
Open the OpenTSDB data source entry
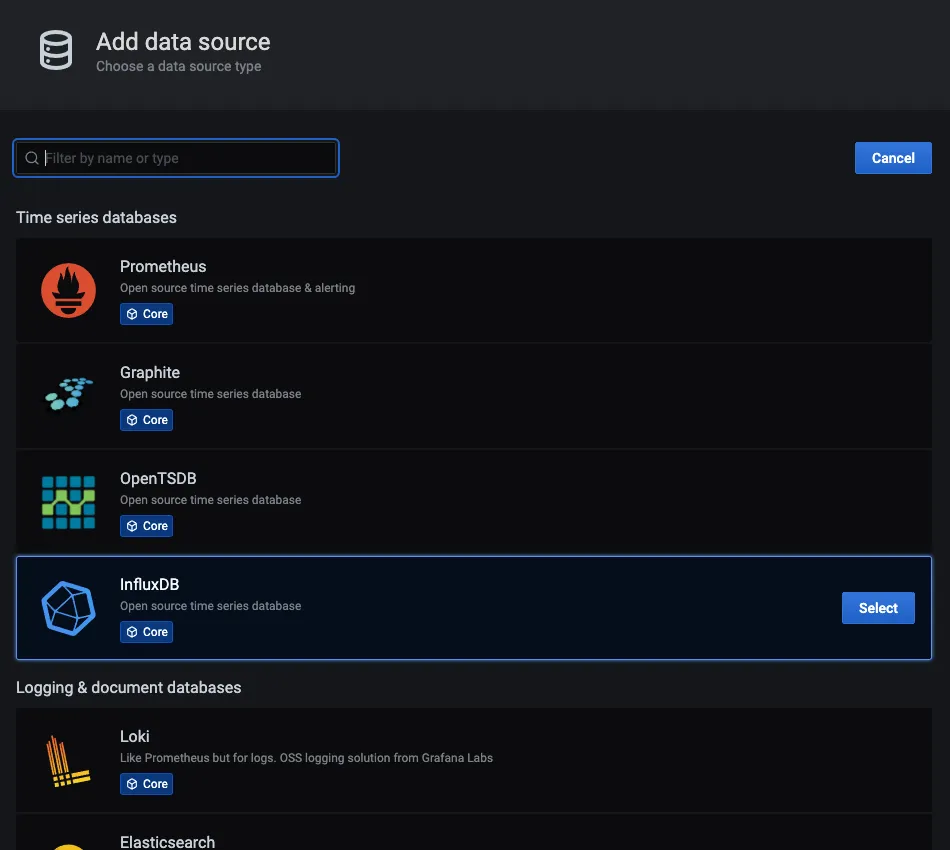pos(474,502)
